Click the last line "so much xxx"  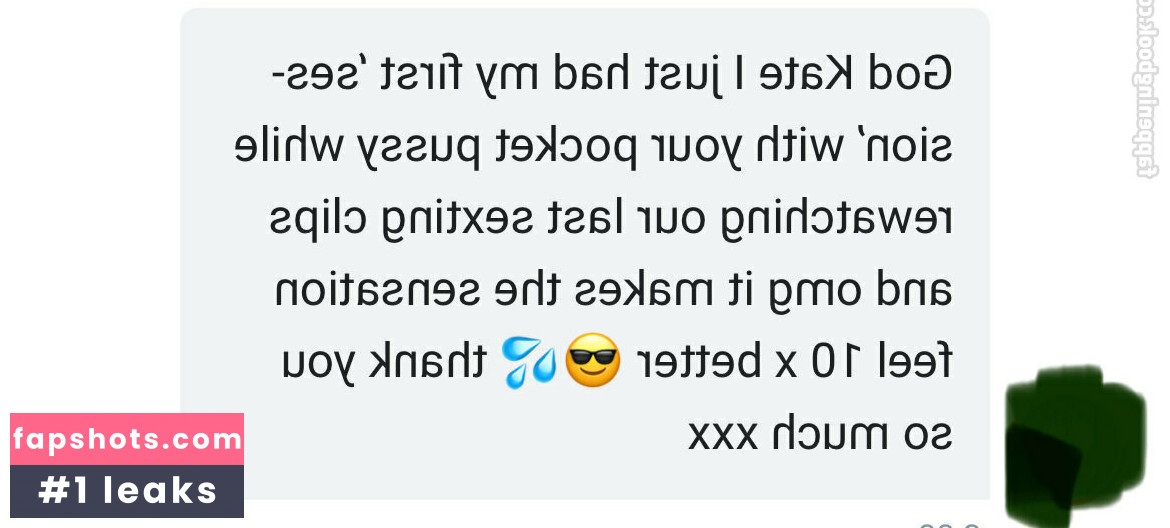click(x=819, y=434)
